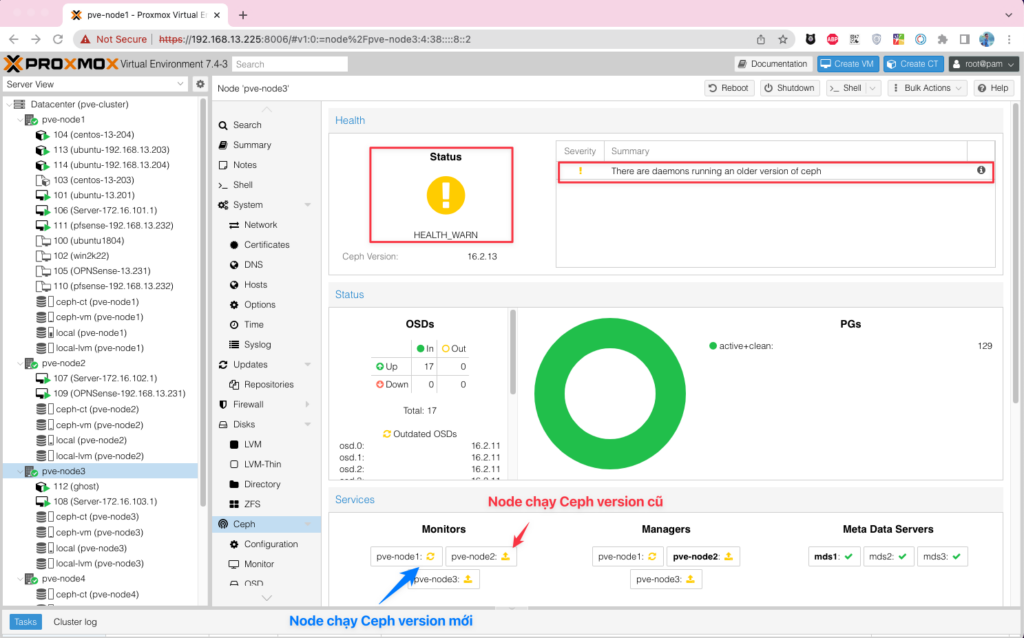This screenshot has height=638, width=1024.
Task: Collapse the Ceph section arrow
Action: (308, 524)
